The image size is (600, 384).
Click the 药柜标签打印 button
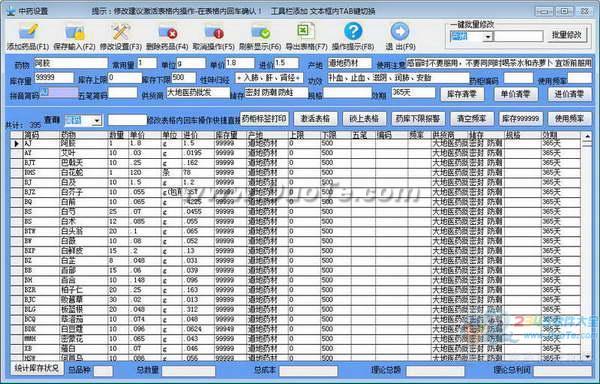point(264,119)
